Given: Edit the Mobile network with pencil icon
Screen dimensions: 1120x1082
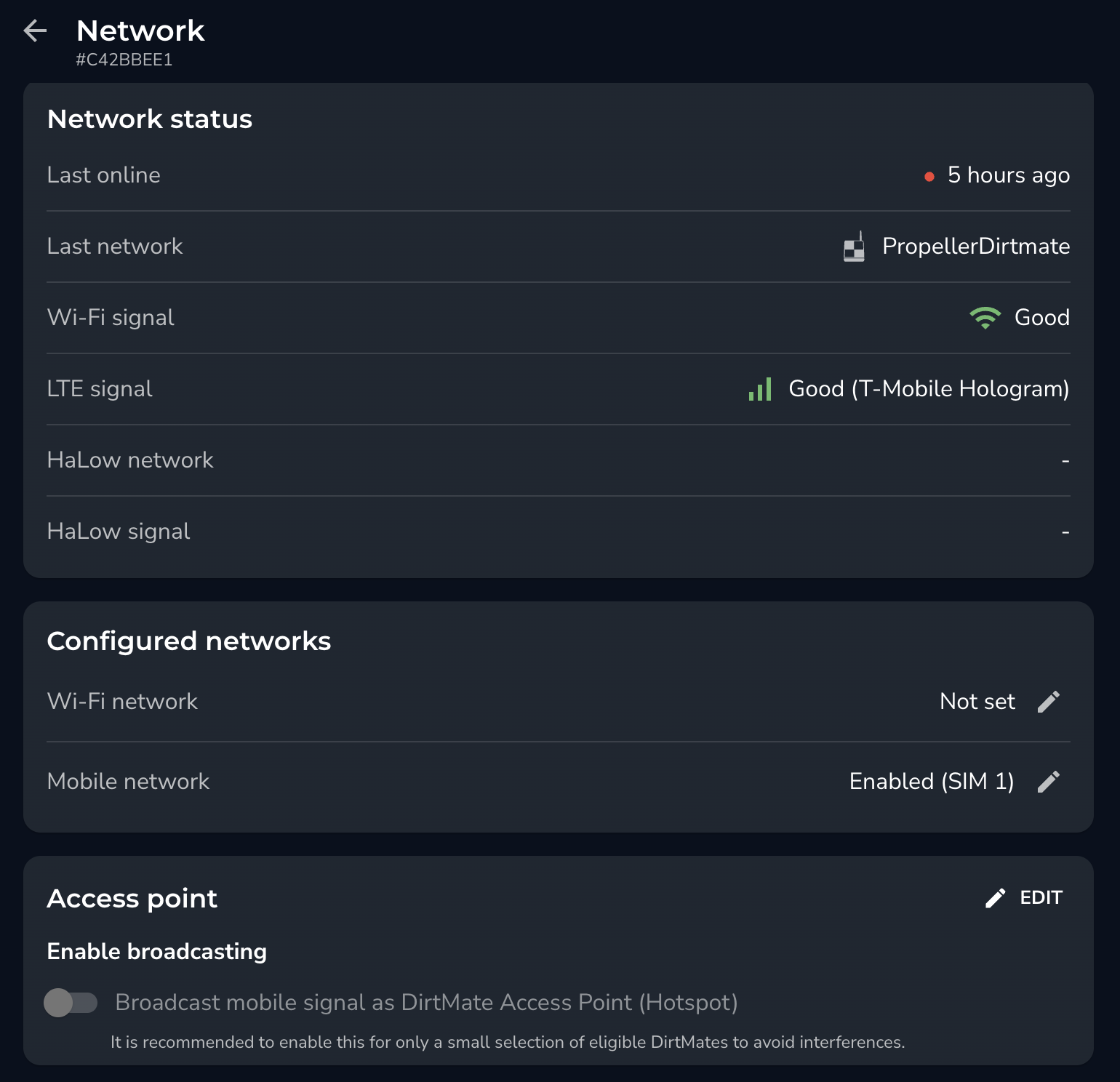Looking at the screenshot, I should pyautogui.click(x=1048, y=782).
